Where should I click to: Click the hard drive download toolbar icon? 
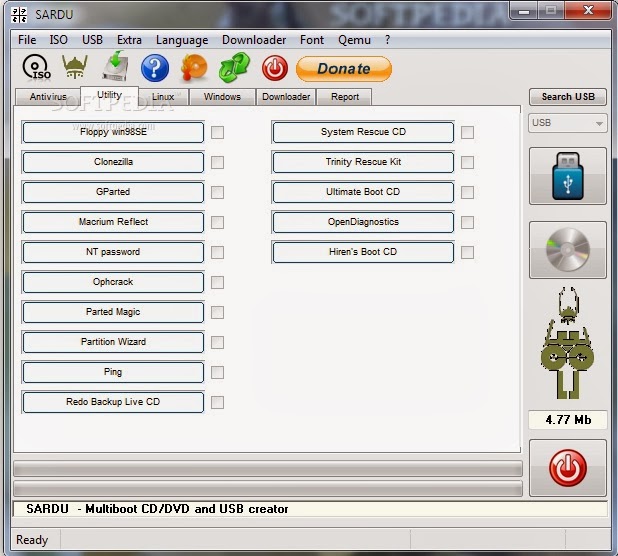coord(116,66)
